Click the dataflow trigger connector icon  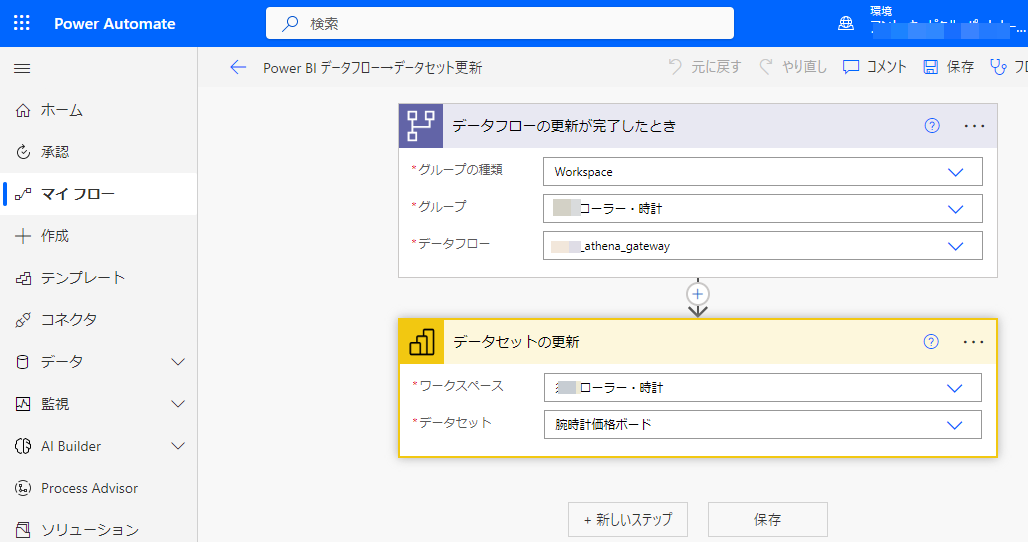pos(421,126)
